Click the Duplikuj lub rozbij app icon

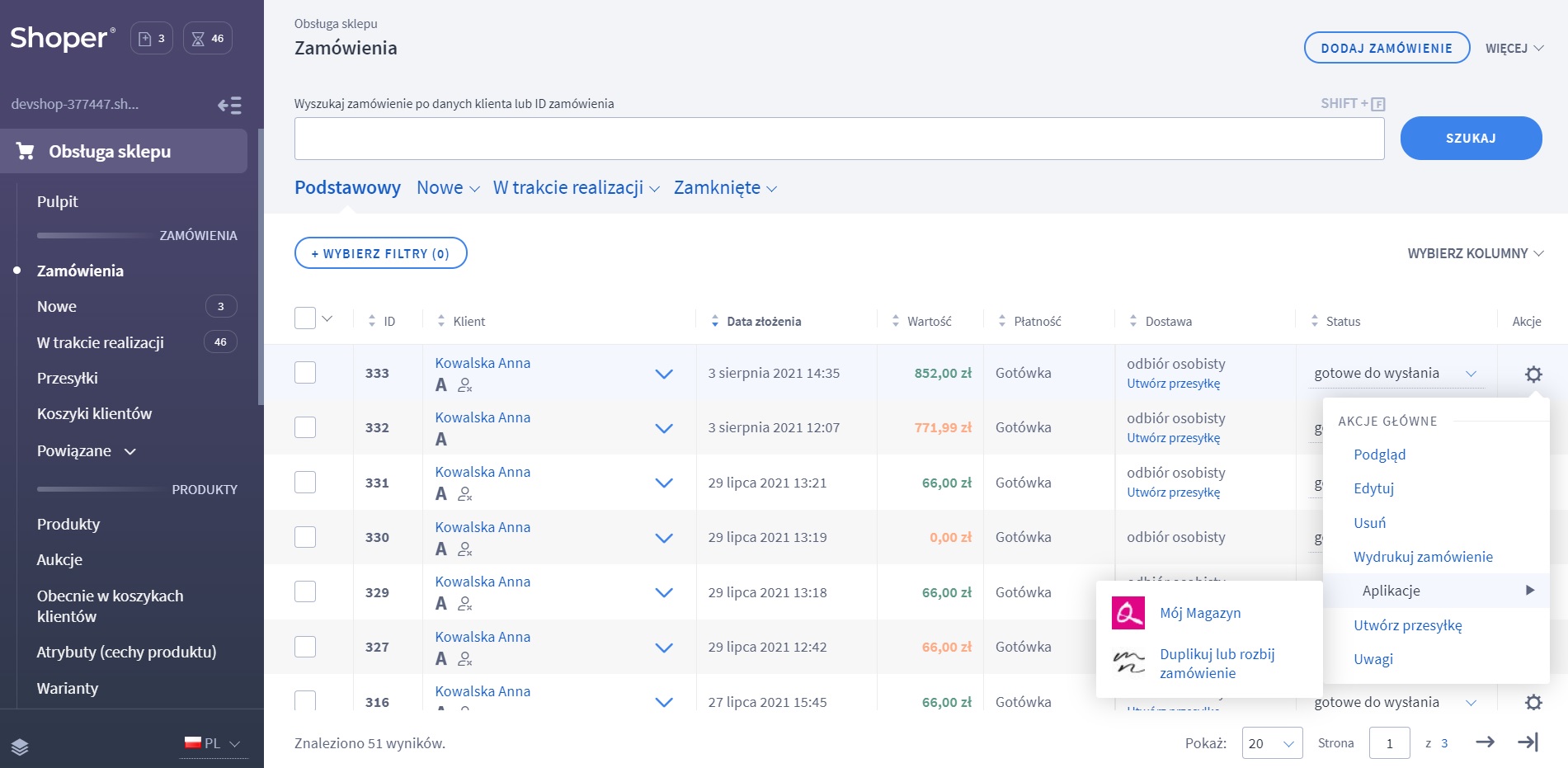[x=1128, y=662]
